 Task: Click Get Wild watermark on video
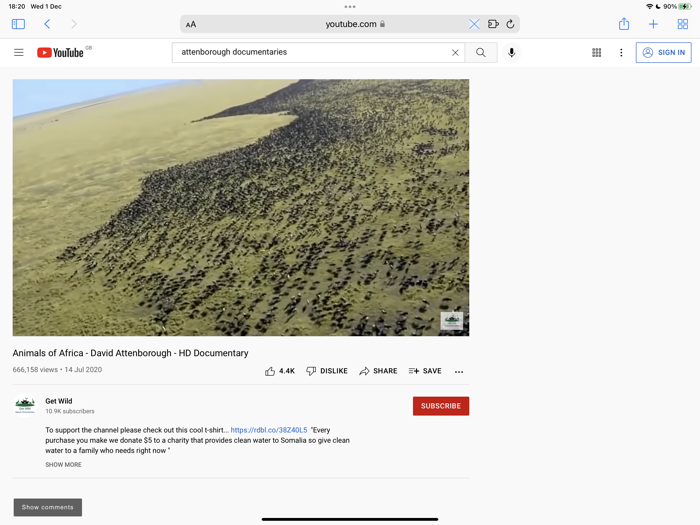click(452, 321)
